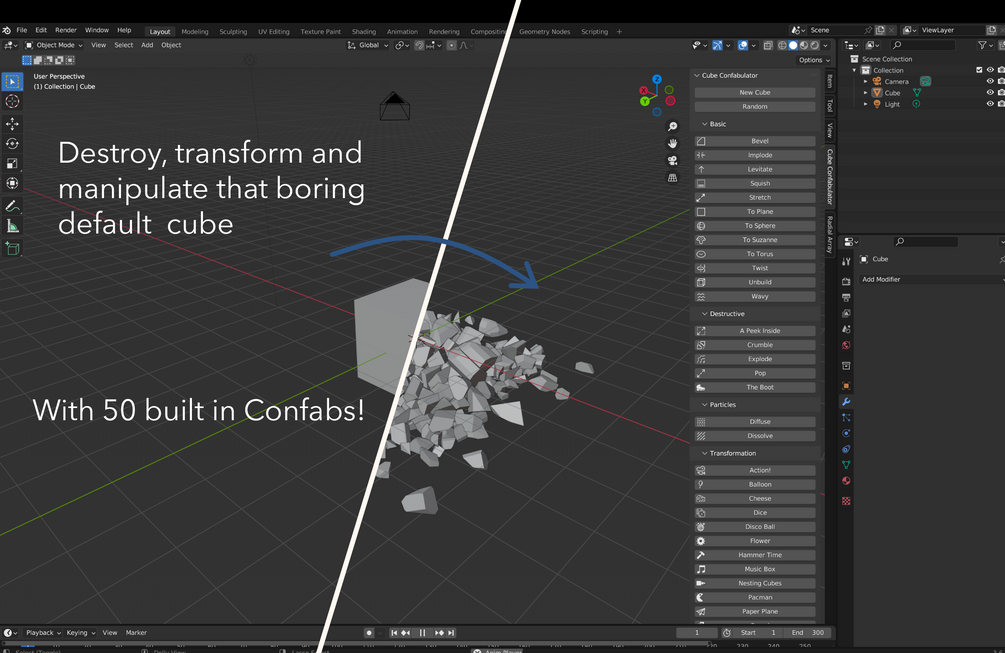Open the Output properties tab icon
The width and height of the screenshot is (1005, 653).
846,297
